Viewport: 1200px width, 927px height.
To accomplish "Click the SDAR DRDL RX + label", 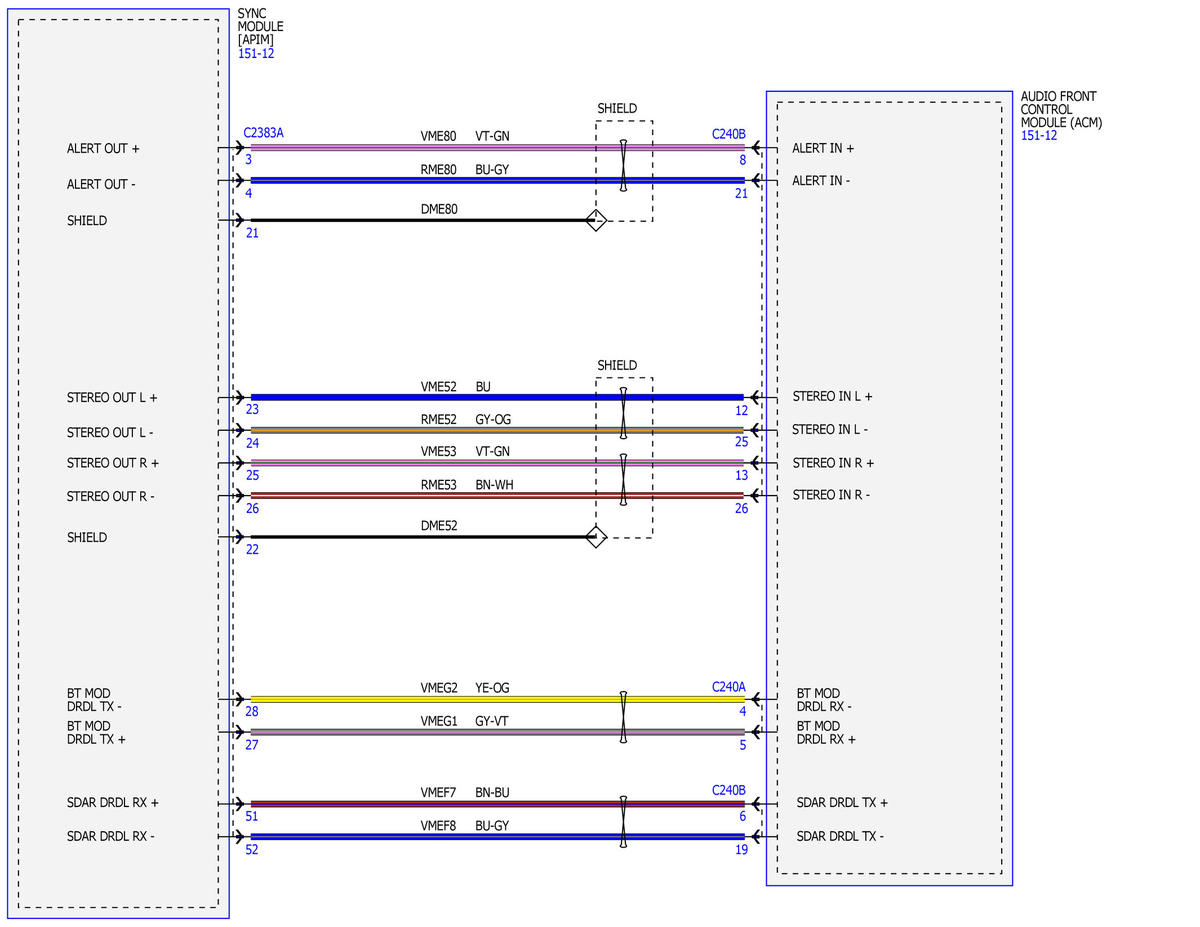I will (113, 803).
